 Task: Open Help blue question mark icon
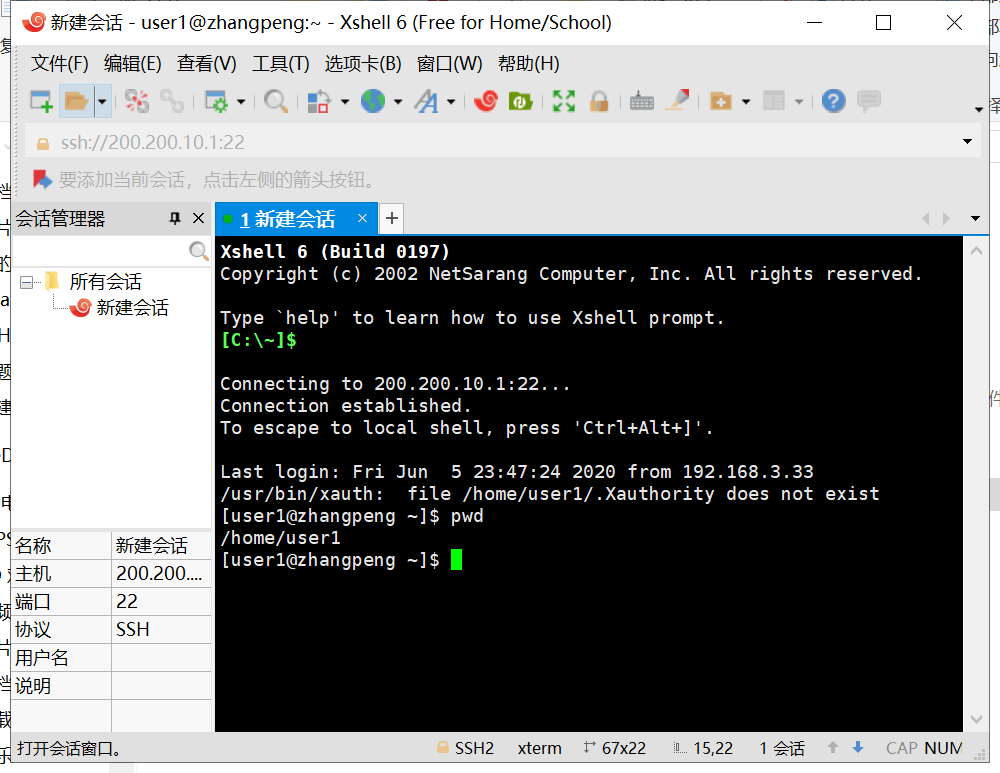(834, 101)
